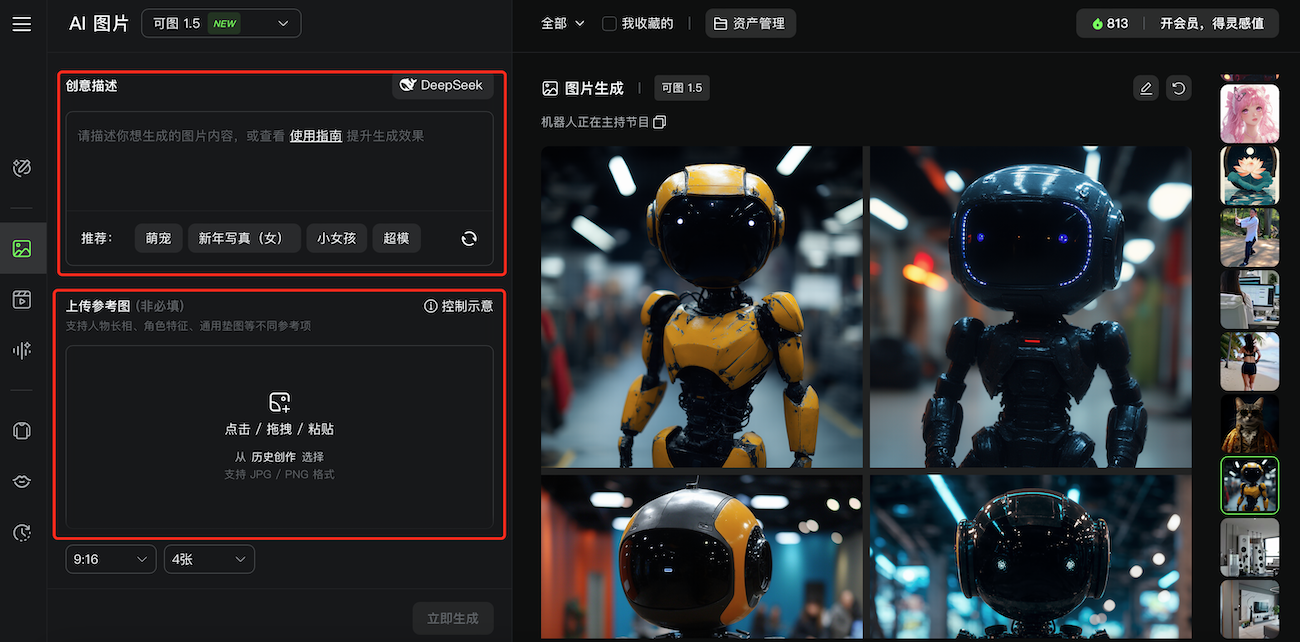Click the 可图 1.5 tag next to 图片生成

point(682,88)
